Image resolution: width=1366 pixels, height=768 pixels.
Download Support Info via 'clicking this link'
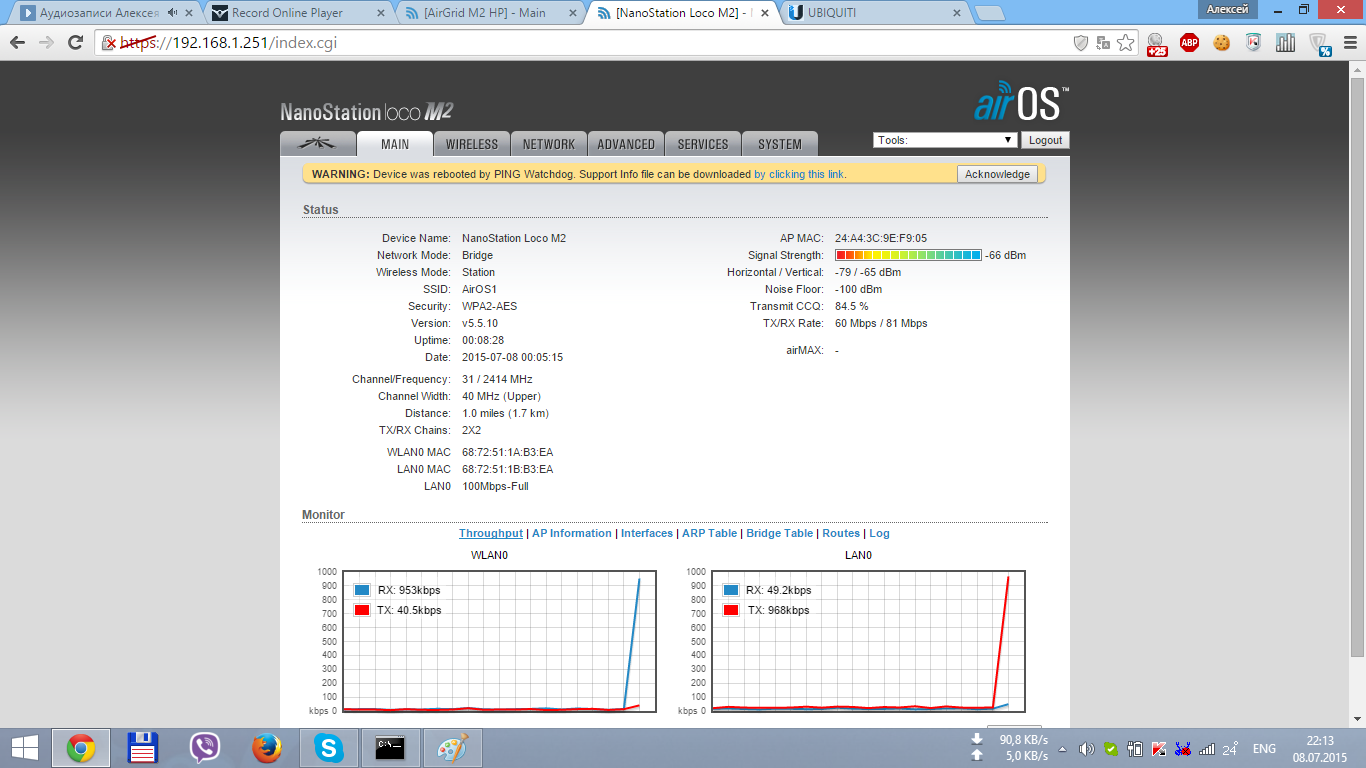[x=800, y=174]
